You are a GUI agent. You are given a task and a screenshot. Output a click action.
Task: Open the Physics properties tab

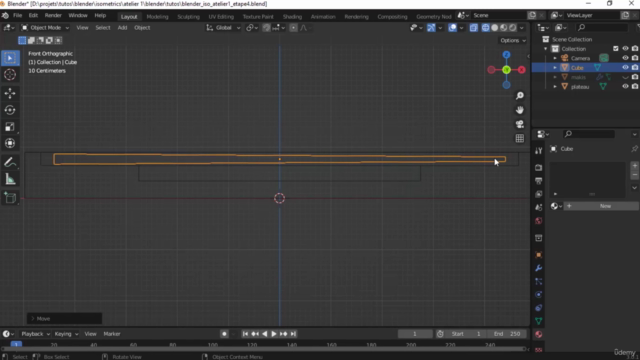tap(538, 294)
